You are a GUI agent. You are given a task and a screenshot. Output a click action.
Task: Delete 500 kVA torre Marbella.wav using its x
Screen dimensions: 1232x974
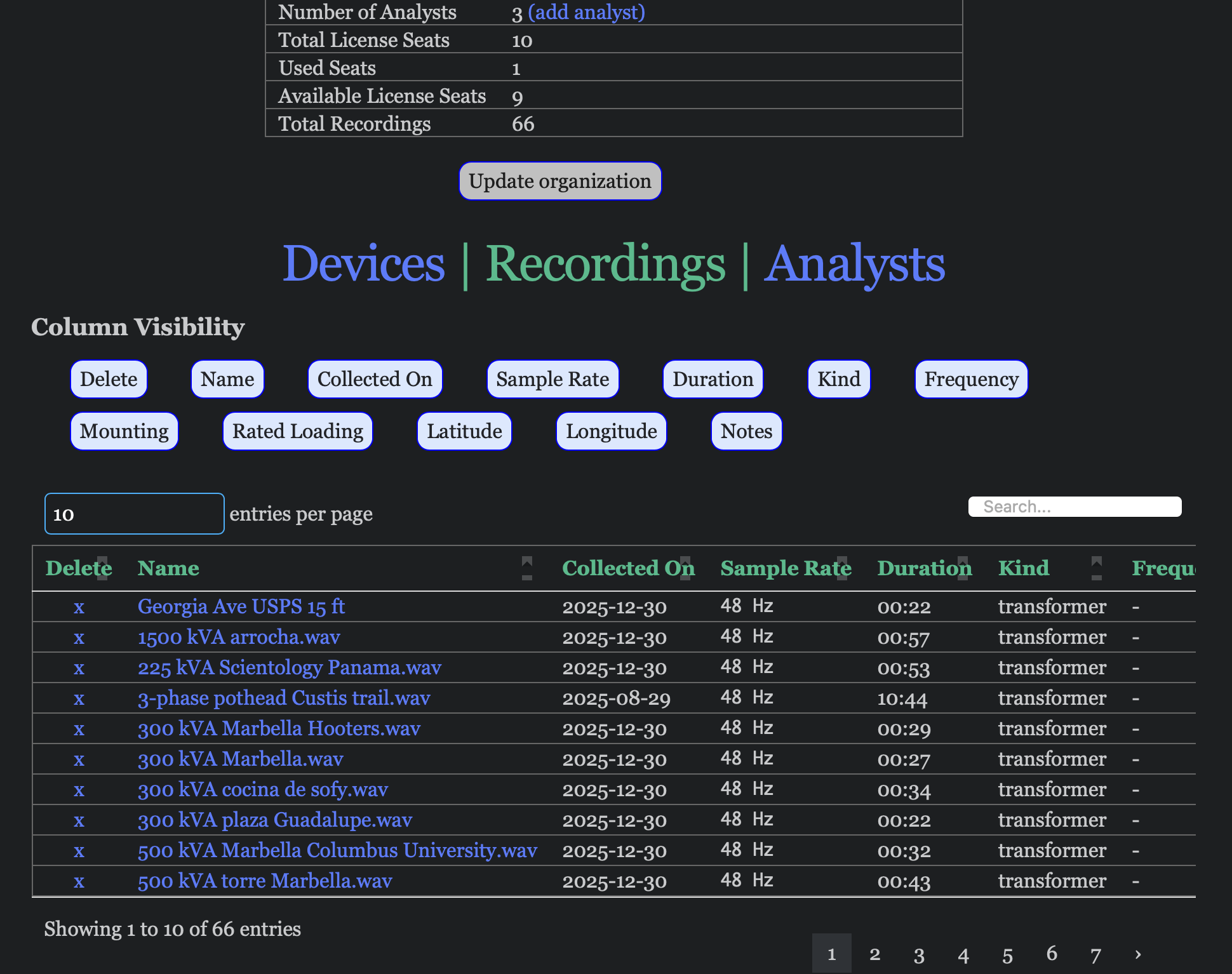point(79,881)
